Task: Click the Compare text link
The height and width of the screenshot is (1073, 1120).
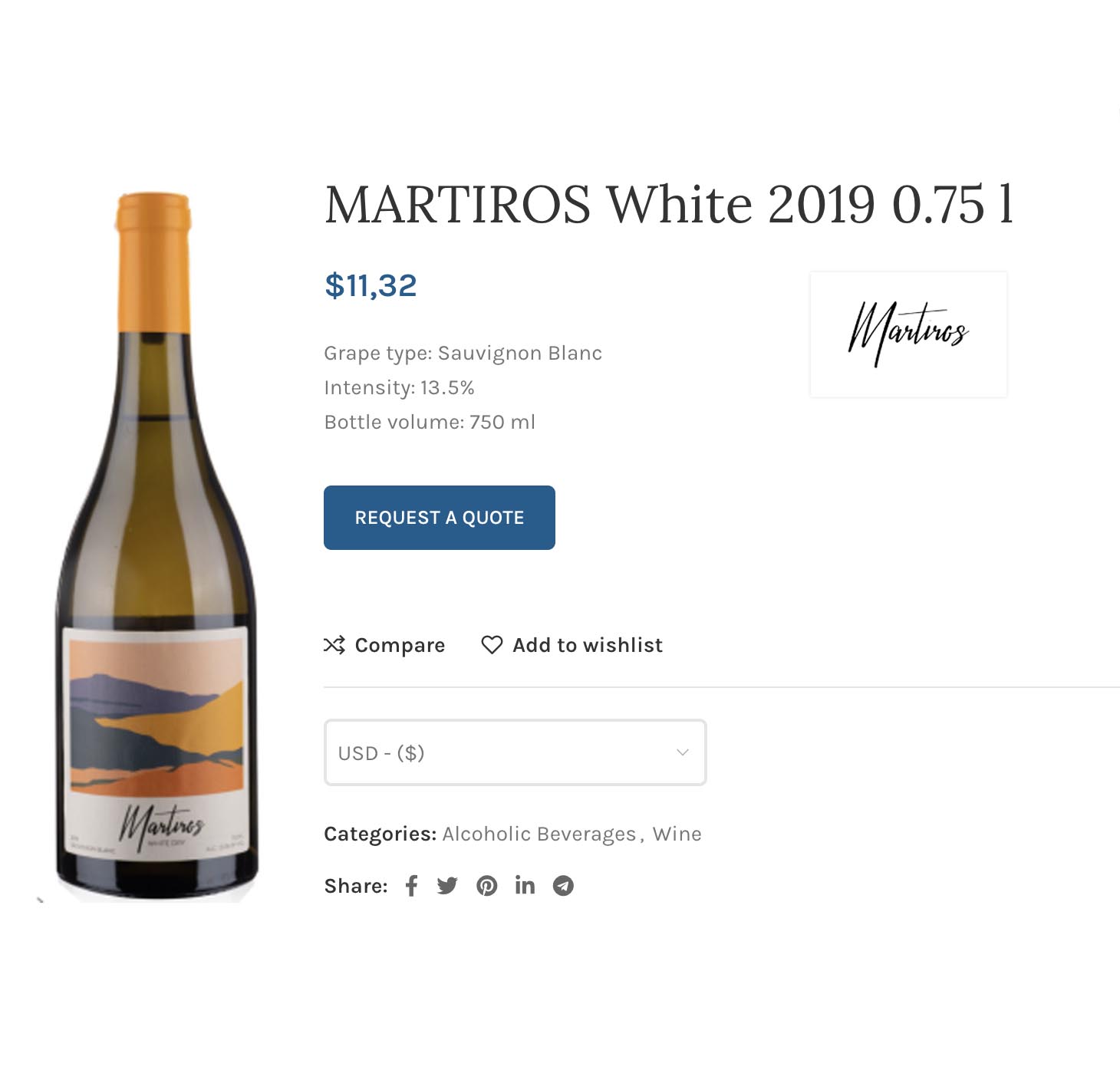Action: pos(400,645)
